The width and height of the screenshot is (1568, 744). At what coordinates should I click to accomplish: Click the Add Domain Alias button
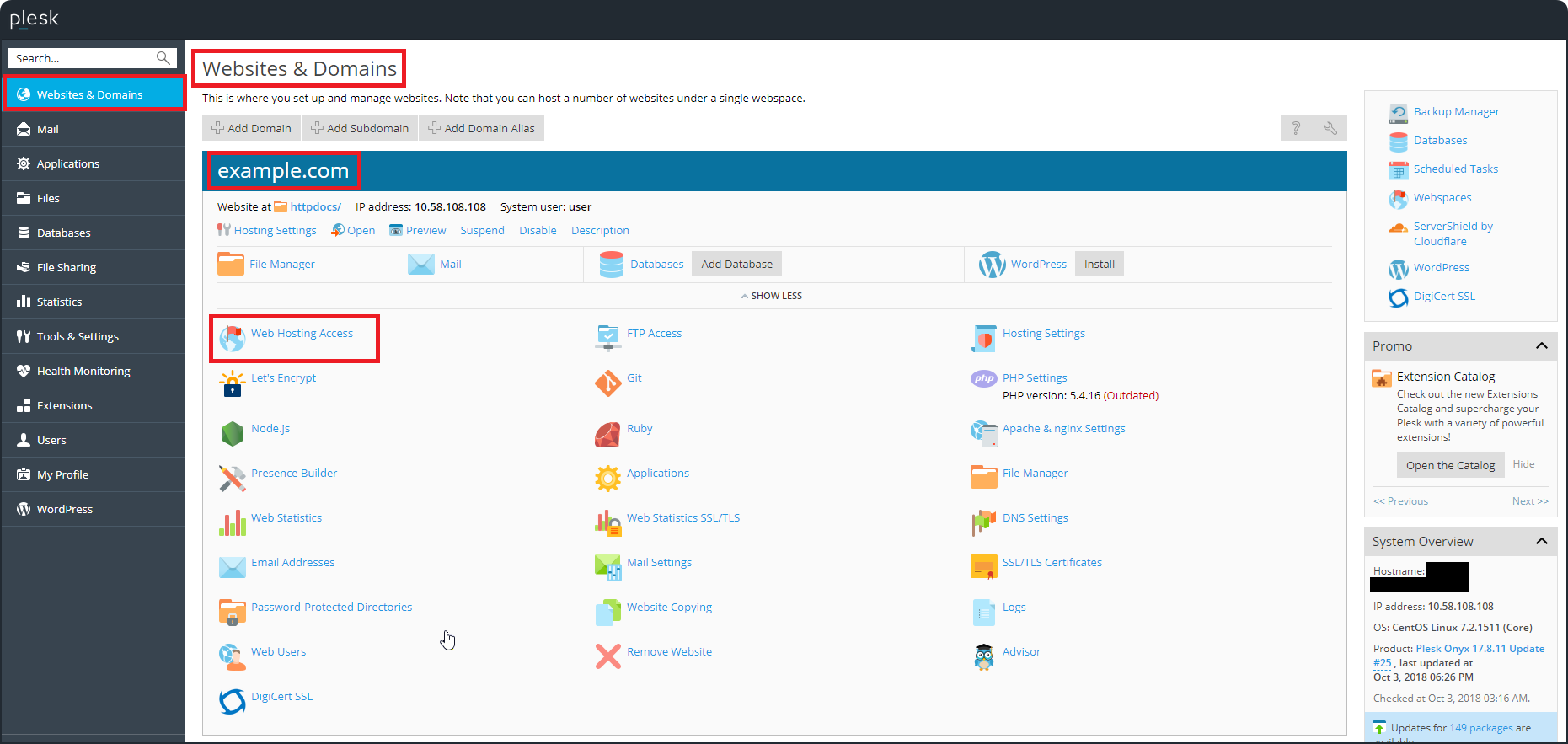(x=481, y=128)
